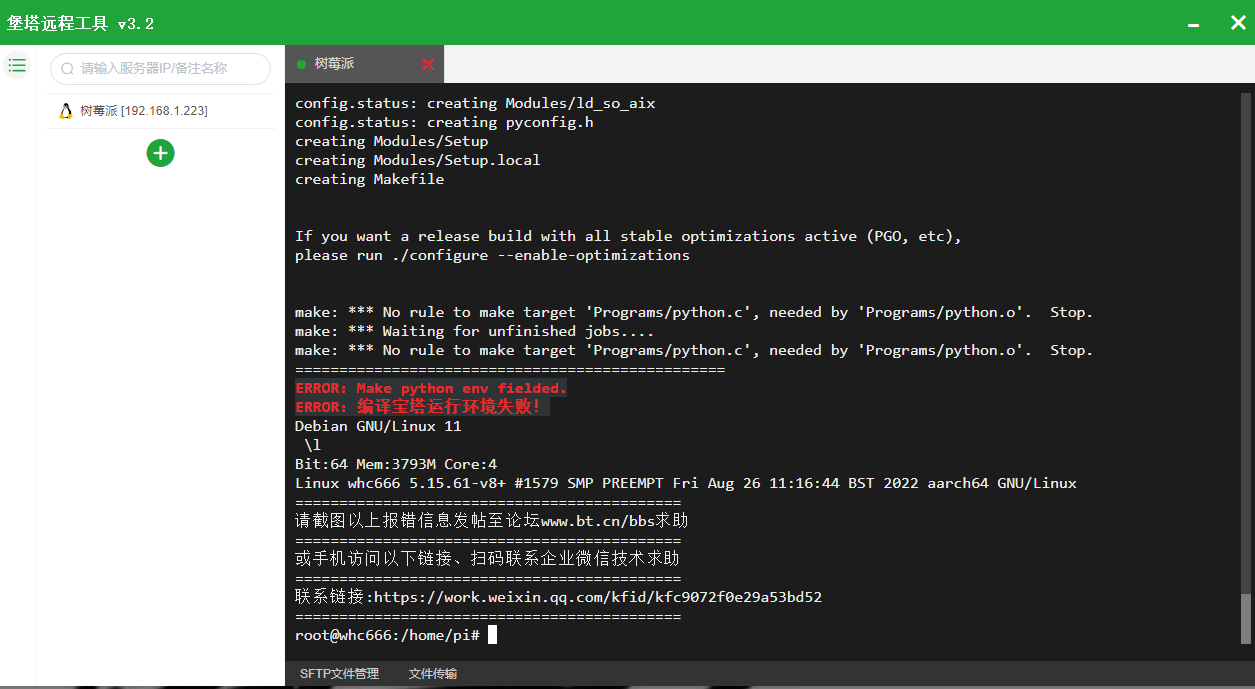Focus the server IP search field
1255x689 pixels.
click(x=165, y=69)
